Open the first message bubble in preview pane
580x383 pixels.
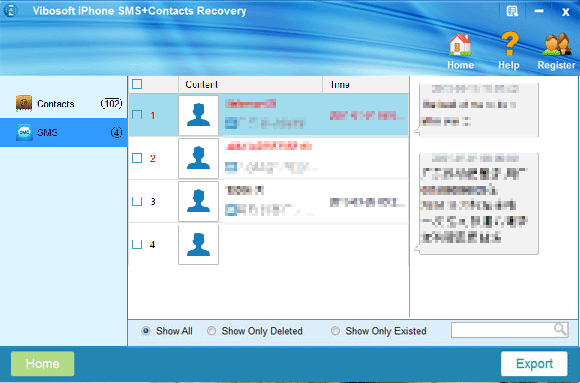(478, 110)
